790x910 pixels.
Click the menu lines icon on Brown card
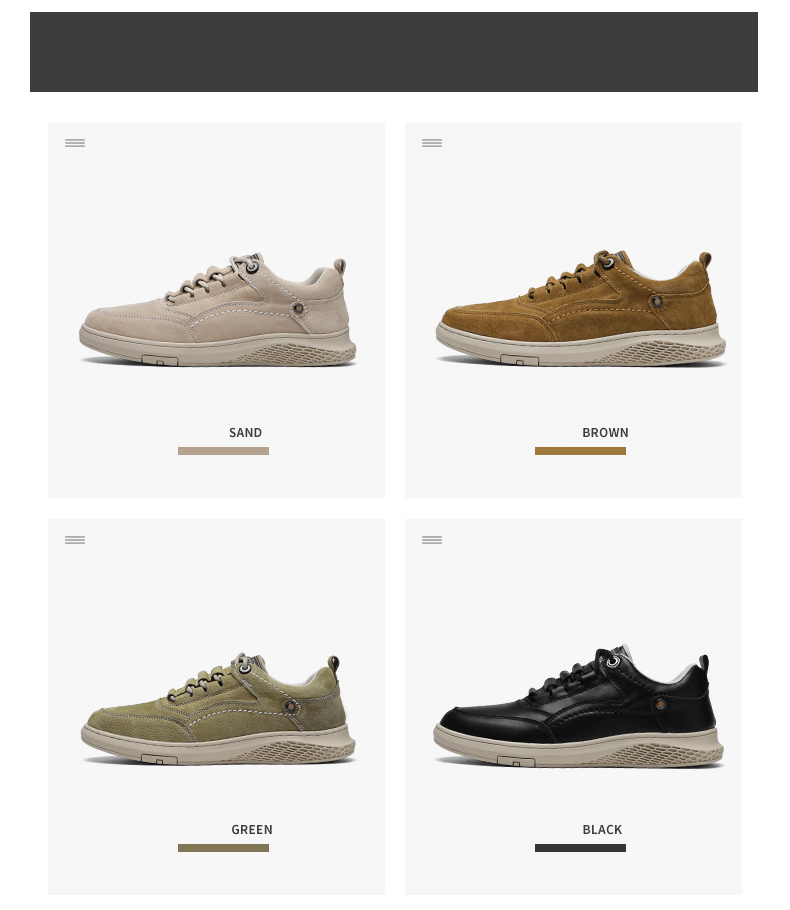click(432, 143)
